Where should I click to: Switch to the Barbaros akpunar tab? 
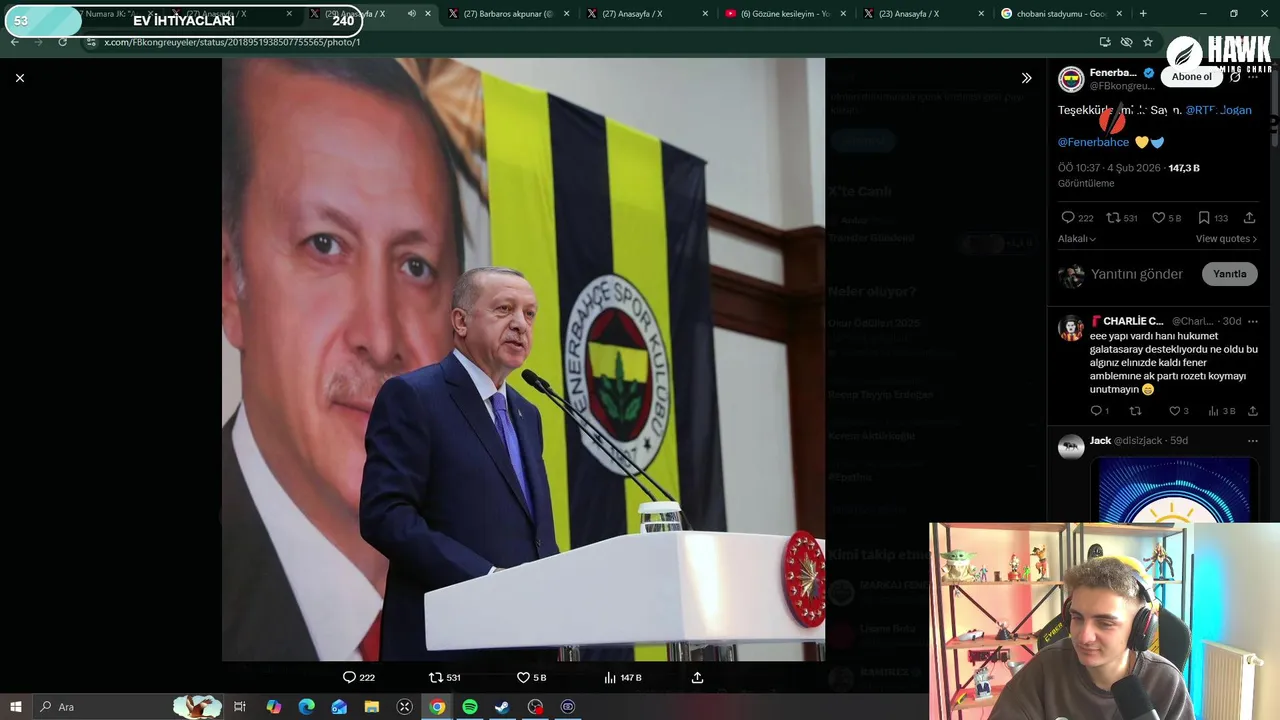tap(508, 14)
